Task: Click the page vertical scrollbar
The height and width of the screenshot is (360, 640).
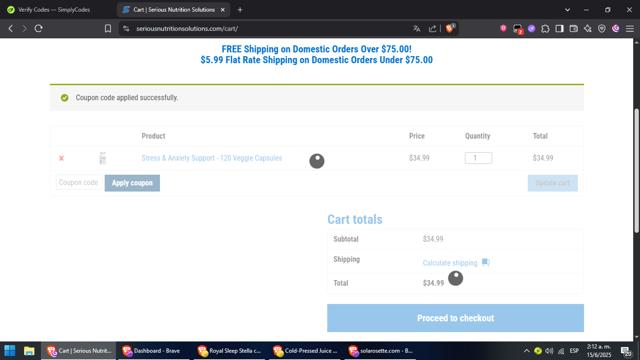Action: 636,171
